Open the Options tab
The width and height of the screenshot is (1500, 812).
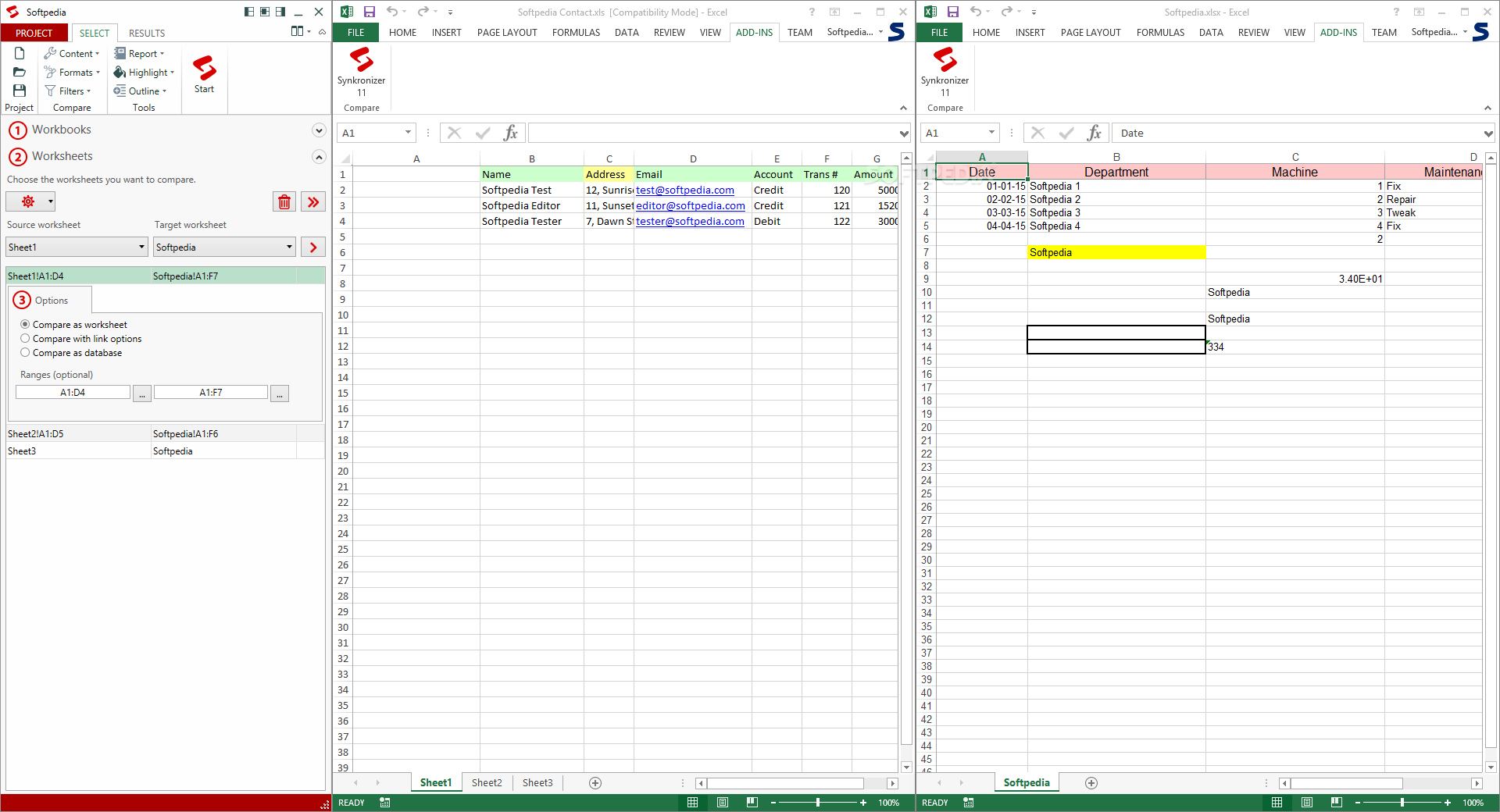[51, 300]
